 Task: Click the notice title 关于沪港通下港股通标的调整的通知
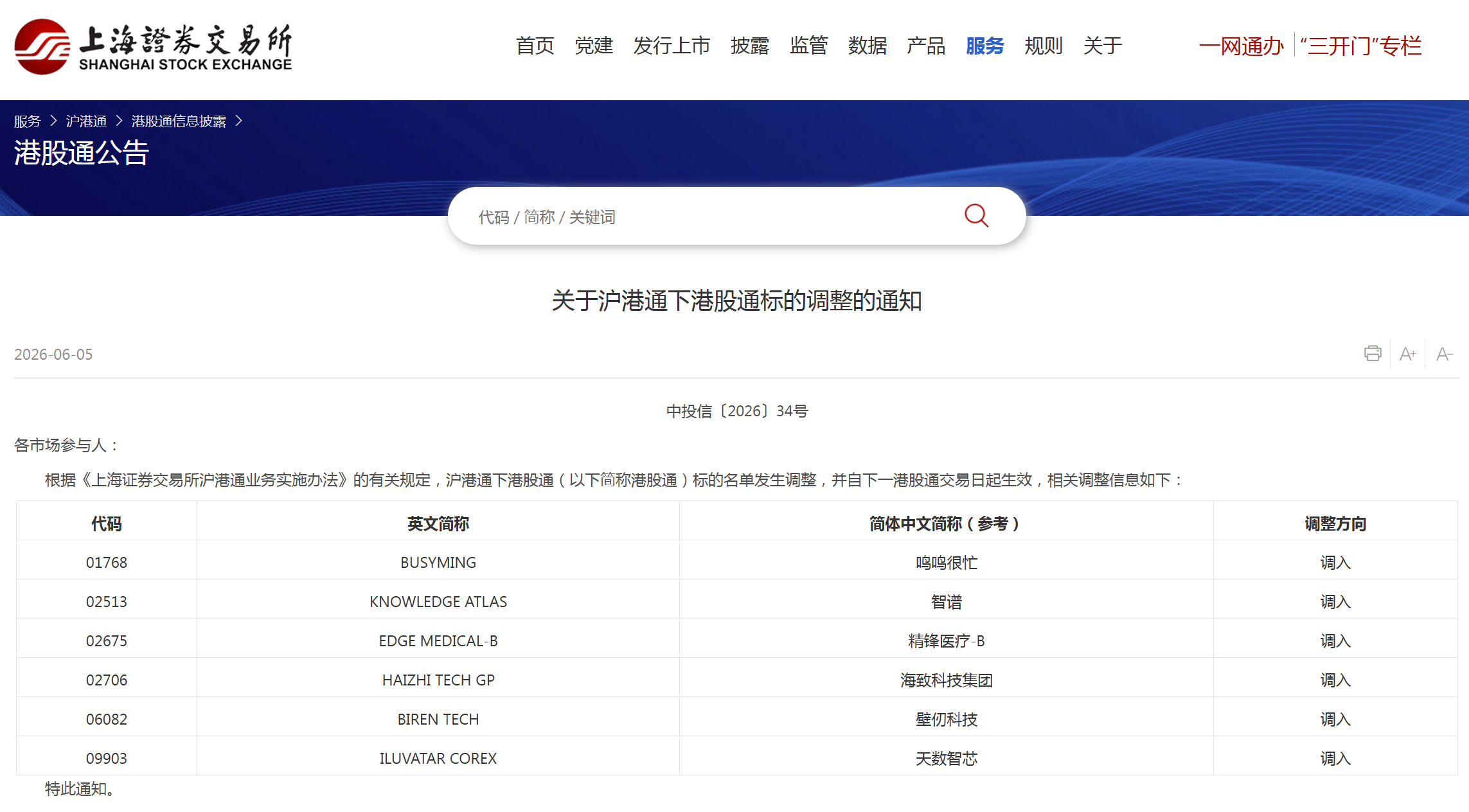click(x=736, y=301)
